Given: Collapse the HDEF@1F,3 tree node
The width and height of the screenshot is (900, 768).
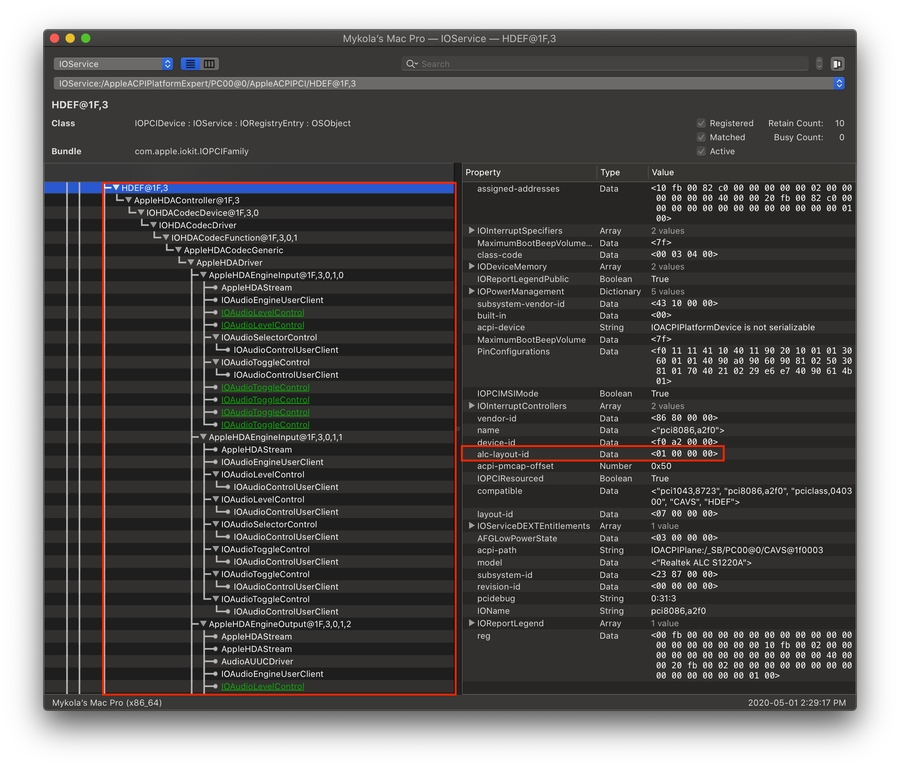Looking at the screenshot, I should [x=116, y=188].
